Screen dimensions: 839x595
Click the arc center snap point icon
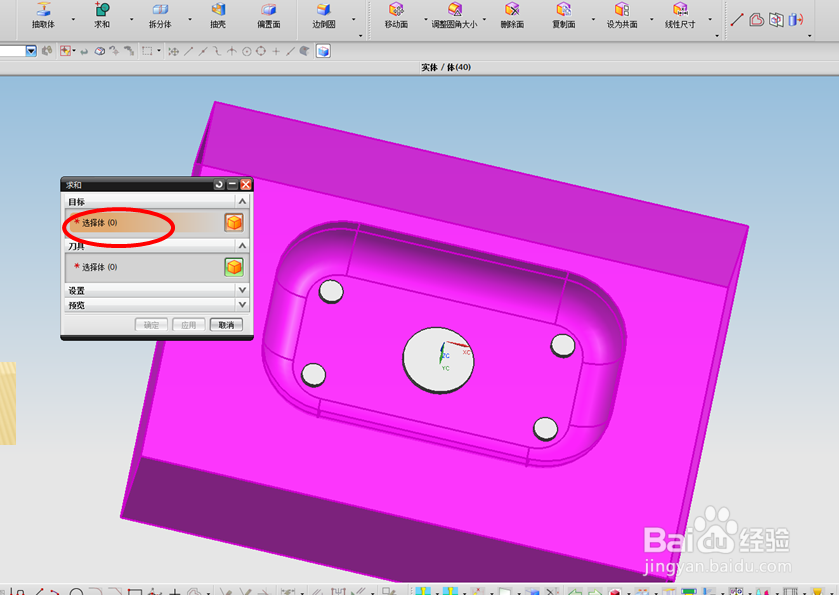(x=247, y=51)
